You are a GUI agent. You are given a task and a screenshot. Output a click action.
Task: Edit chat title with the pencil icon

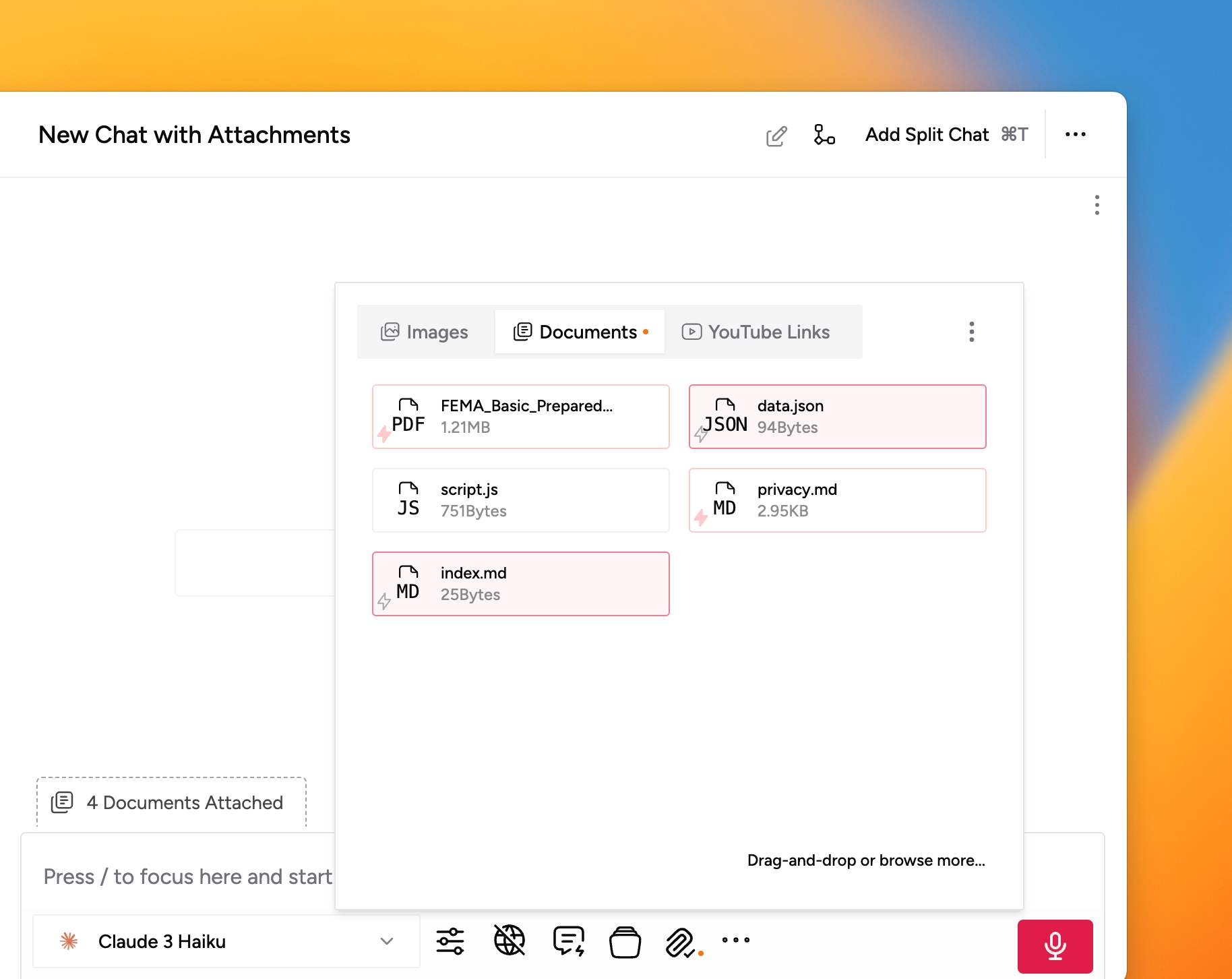[x=776, y=135]
